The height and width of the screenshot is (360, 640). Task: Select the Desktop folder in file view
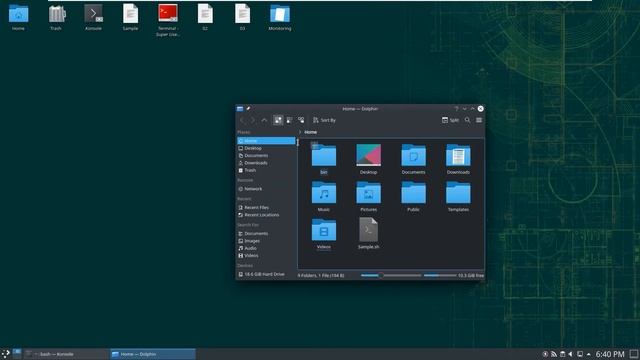tap(369, 158)
